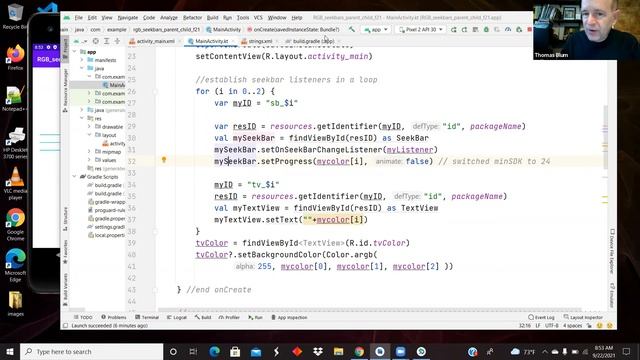Image resolution: width=640 pixels, height=360 pixels.
Task: Click the red Stop icon in toolbar
Action: [529, 29]
